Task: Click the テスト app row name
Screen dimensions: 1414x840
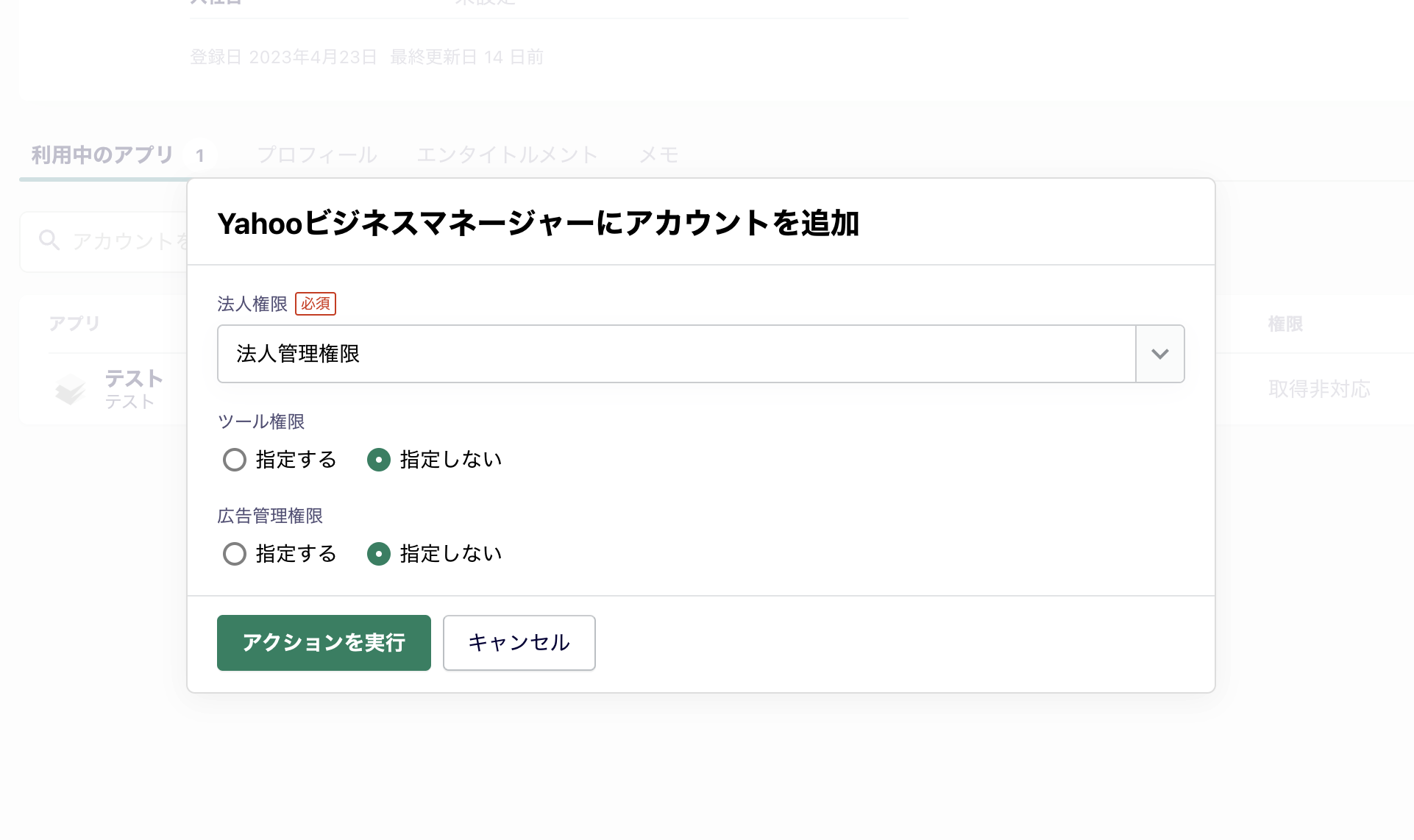Action: [x=133, y=379]
